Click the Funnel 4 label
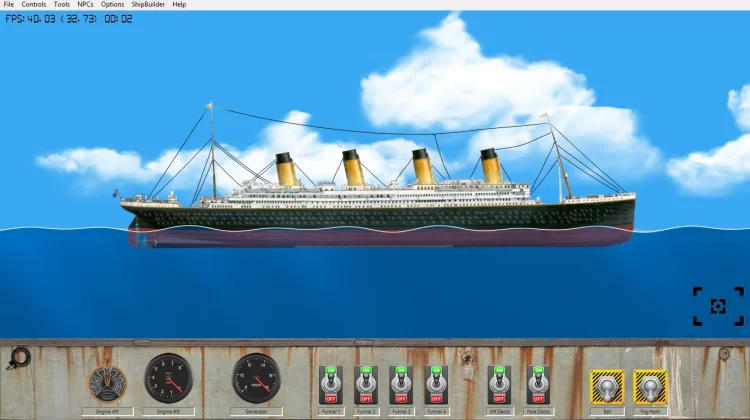This screenshot has width=750, height=420. pos(436,411)
